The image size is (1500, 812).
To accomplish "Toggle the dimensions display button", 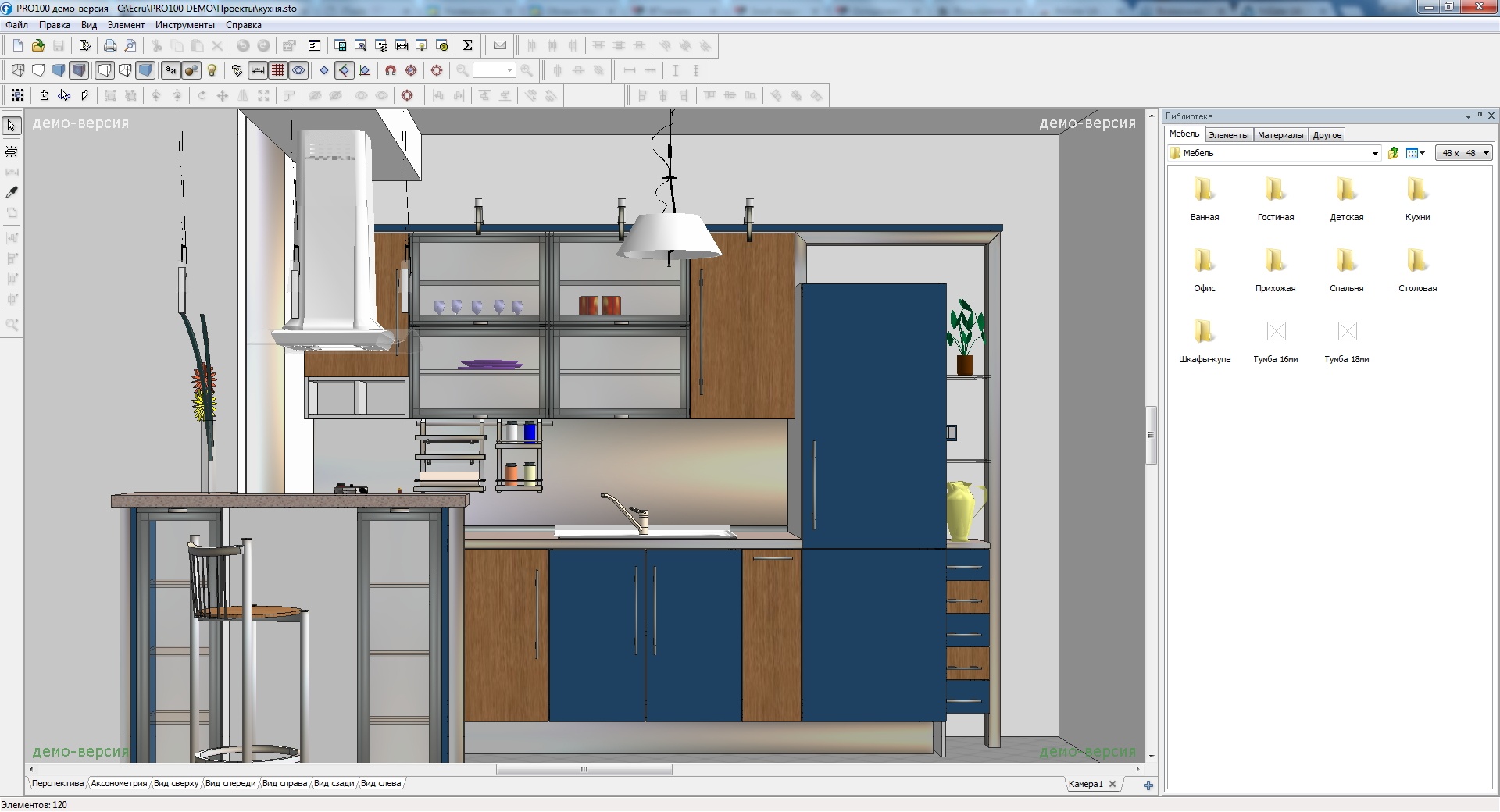I will point(257,70).
